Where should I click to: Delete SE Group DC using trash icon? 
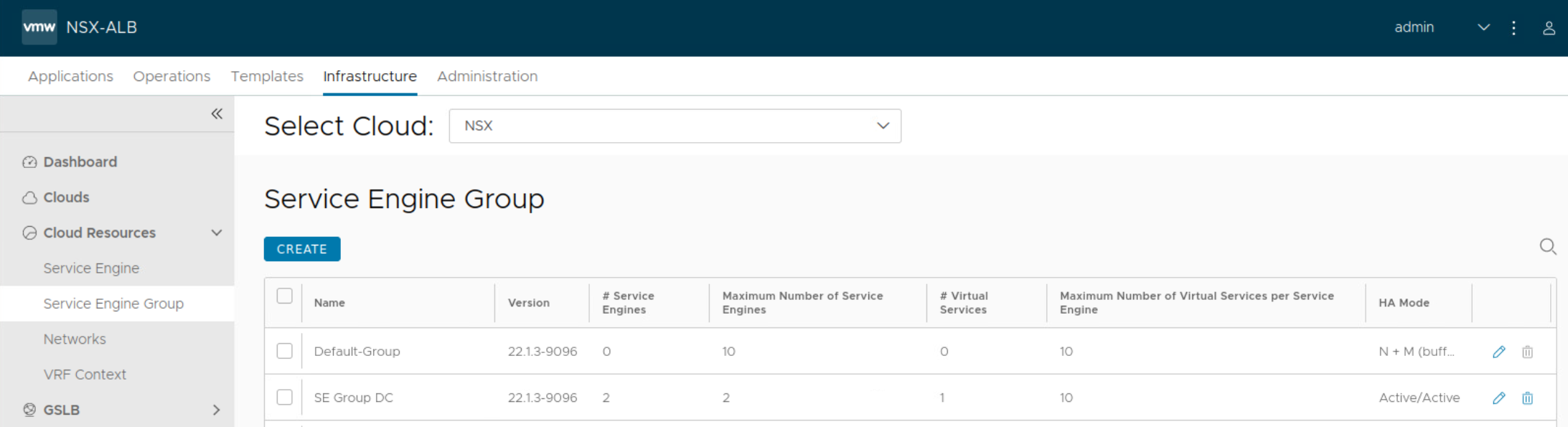click(1527, 398)
